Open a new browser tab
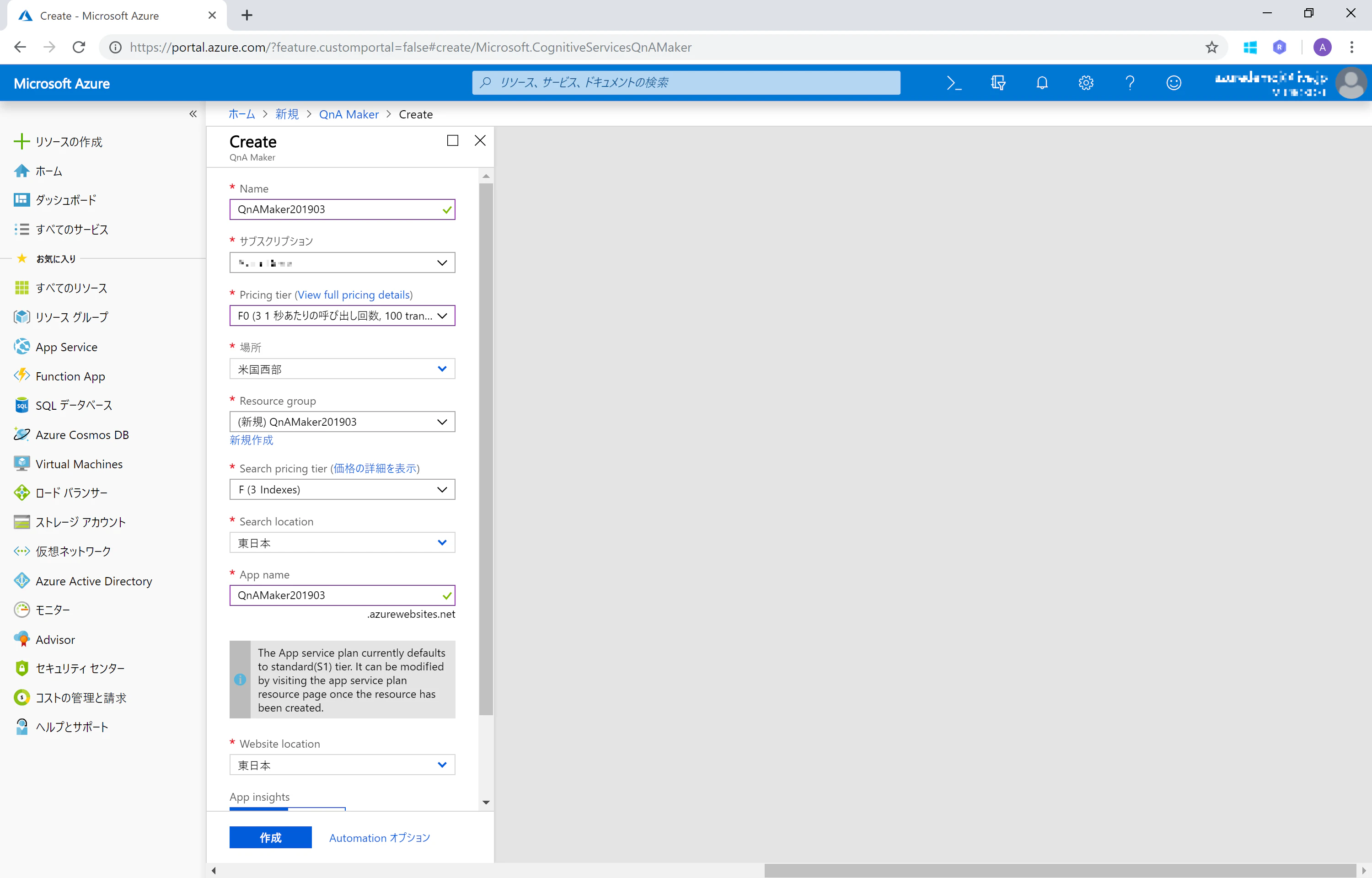 click(x=247, y=16)
